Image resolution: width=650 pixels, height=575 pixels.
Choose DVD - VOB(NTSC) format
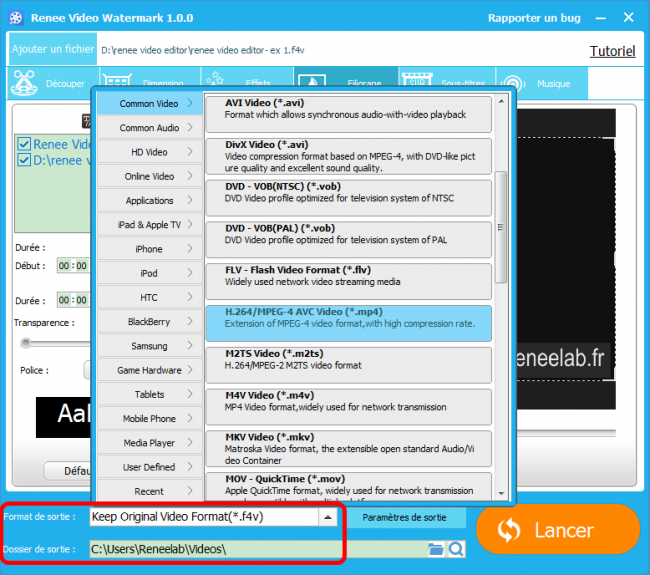(x=349, y=198)
